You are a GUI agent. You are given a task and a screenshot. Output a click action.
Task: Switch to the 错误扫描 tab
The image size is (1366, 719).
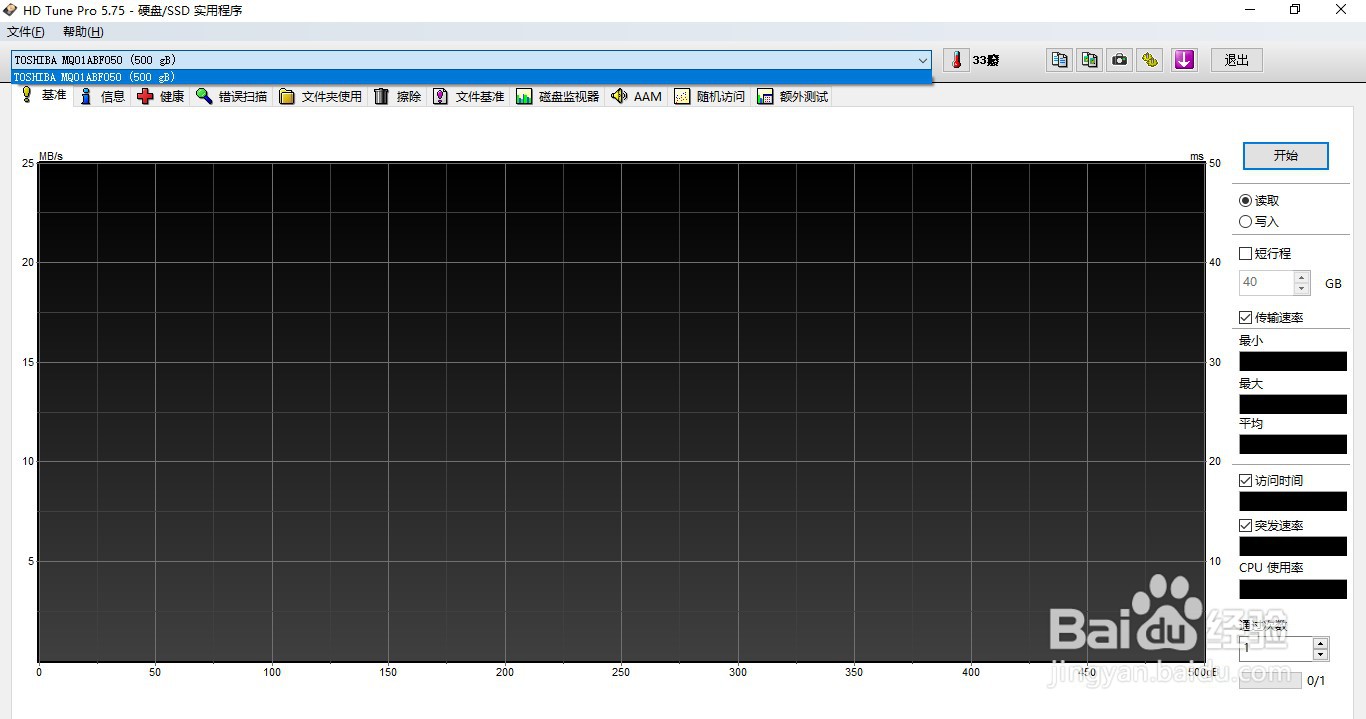232,97
